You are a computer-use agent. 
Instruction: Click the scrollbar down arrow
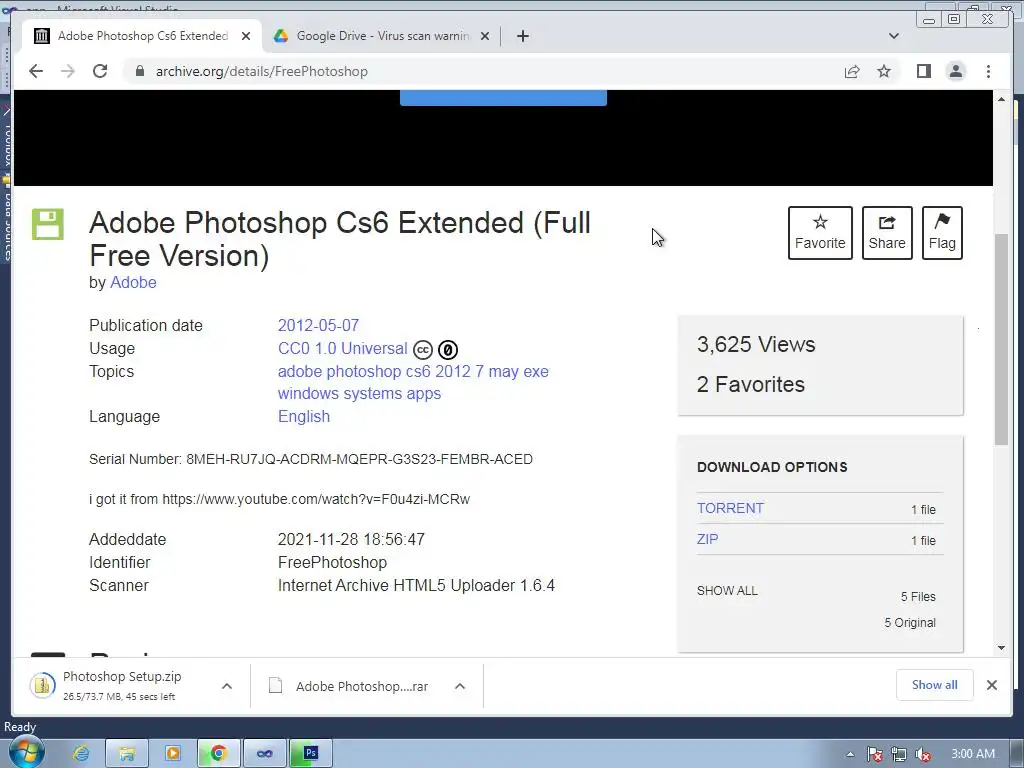(x=1001, y=648)
